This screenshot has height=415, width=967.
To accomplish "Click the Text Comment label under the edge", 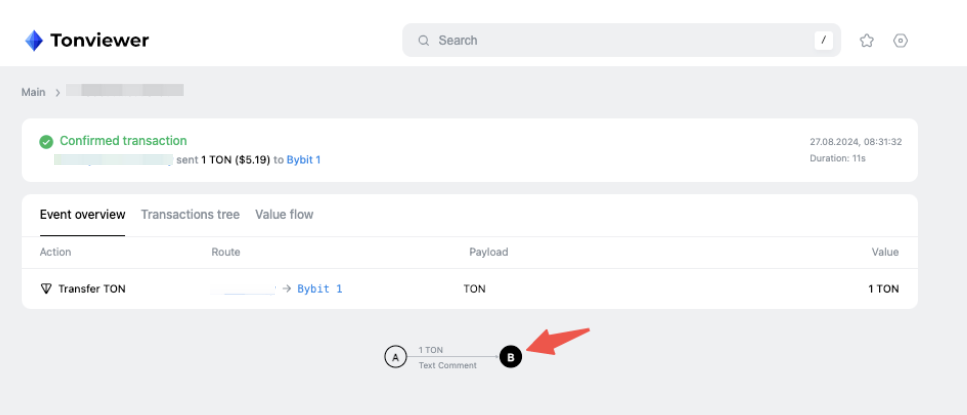I will [x=447, y=365].
